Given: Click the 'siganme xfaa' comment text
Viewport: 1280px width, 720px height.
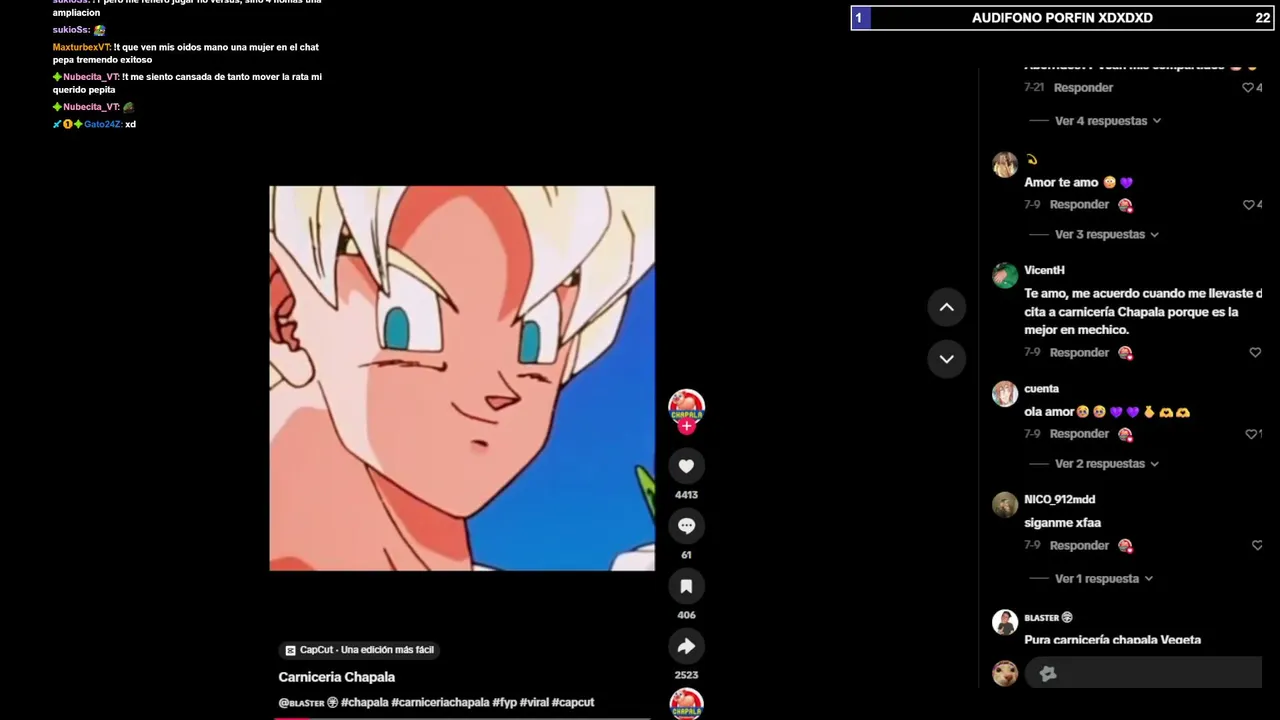Looking at the screenshot, I should point(1062,523).
